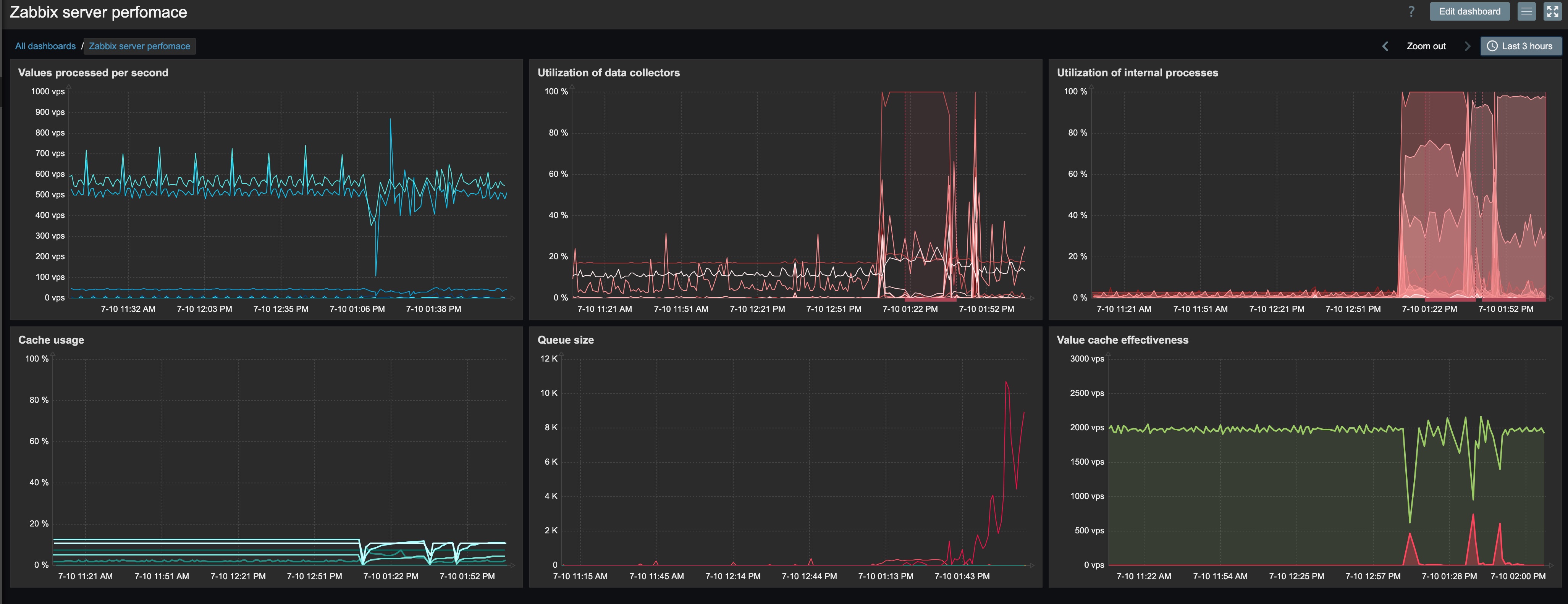Click 7-10 01:43 PM label in Queue size graph
Screen dimensions: 1568x604
pyautogui.click(x=962, y=576)
